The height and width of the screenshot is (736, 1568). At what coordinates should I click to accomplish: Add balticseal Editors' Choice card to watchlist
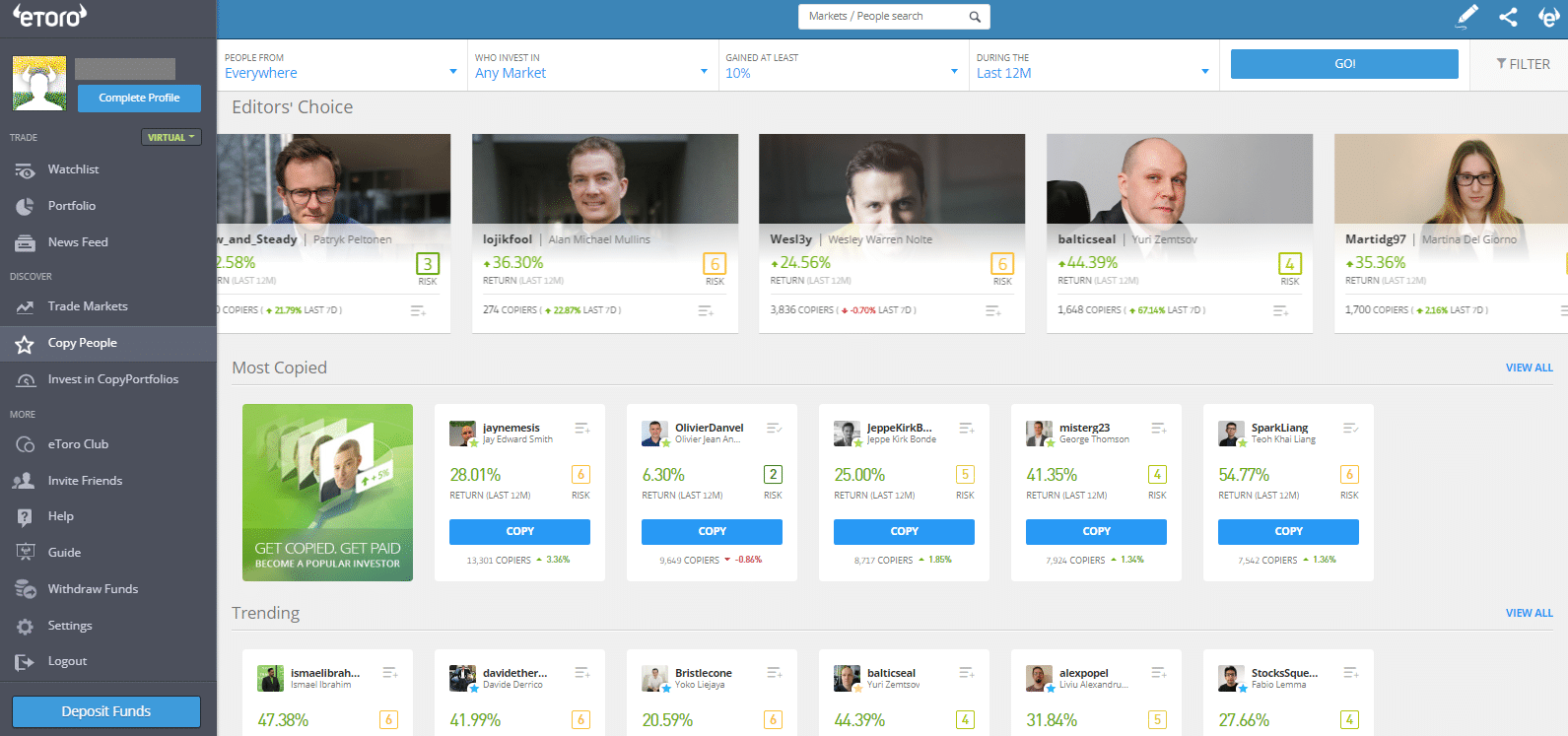click(x=1281, y=310)
